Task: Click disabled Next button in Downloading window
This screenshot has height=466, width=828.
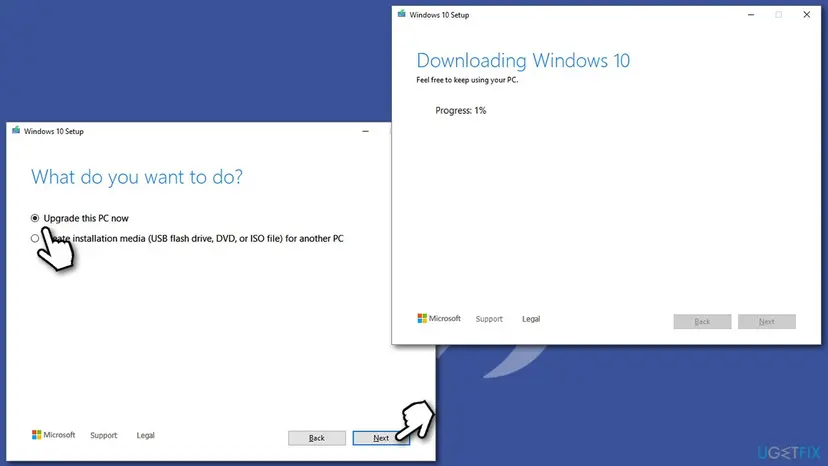Action: click(767, 321)
